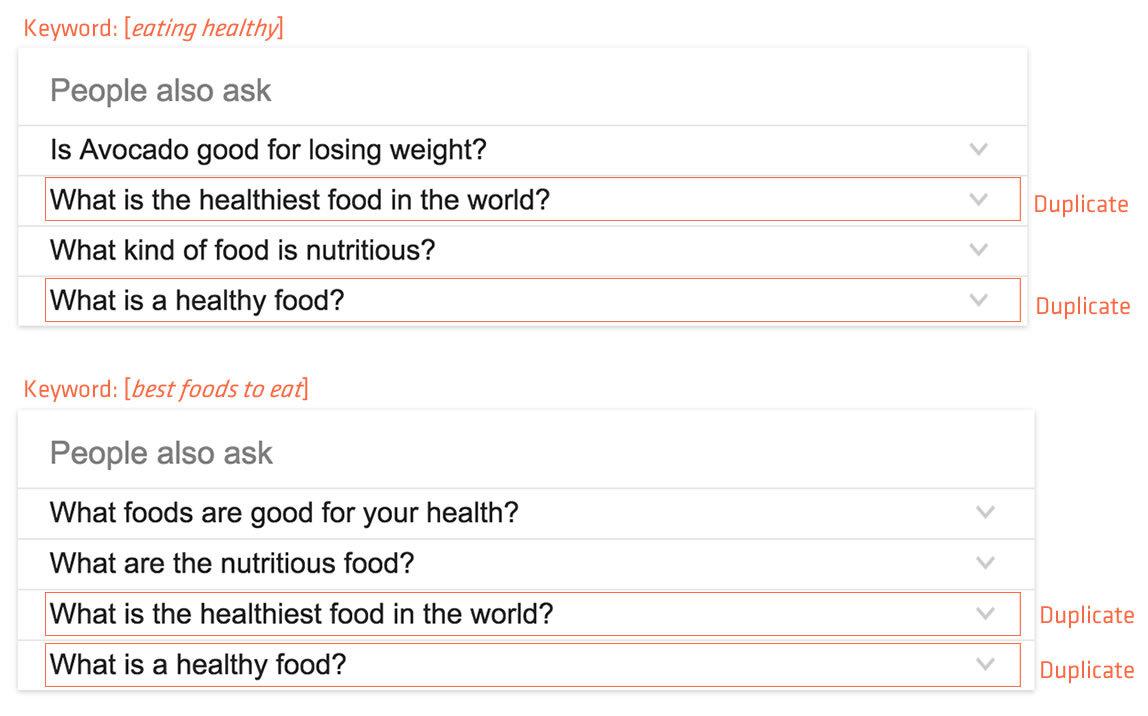Click the "Duplicate" label beside "What is a healthy food?"
This screenshot has width=1148, height=716.
point(1081,306)
